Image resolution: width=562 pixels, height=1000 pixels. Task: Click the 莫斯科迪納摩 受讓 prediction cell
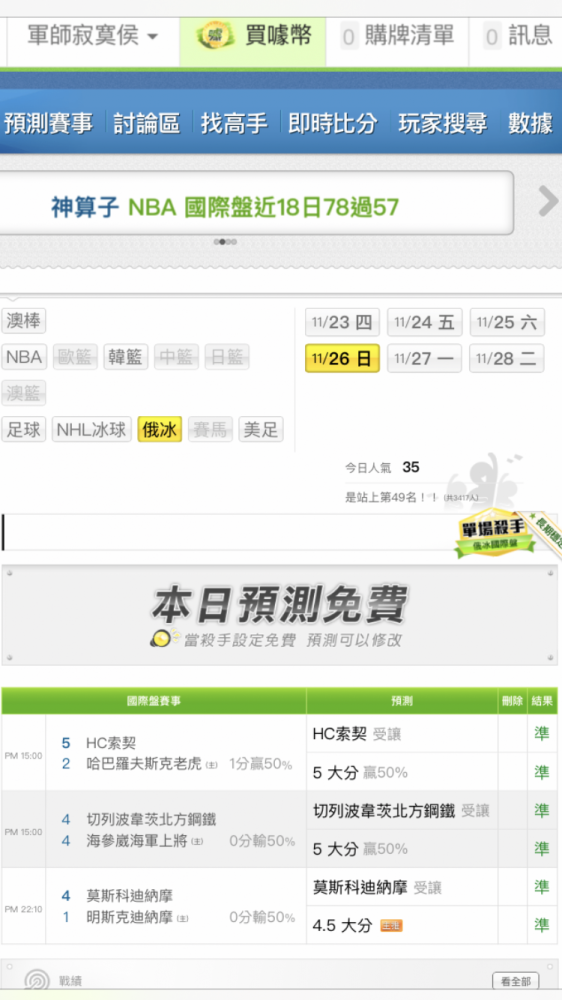click(x=402, y=887)
